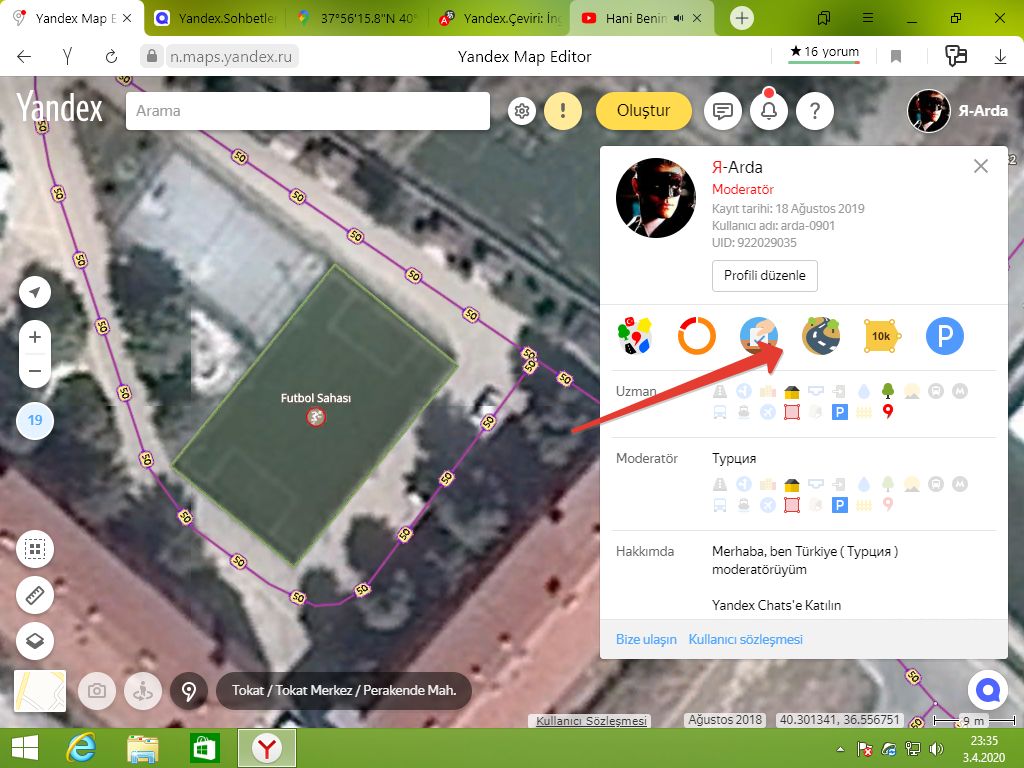Click the Oluştur create button
This screenshot has width=1024, height=768.
(x=643, y=111)
